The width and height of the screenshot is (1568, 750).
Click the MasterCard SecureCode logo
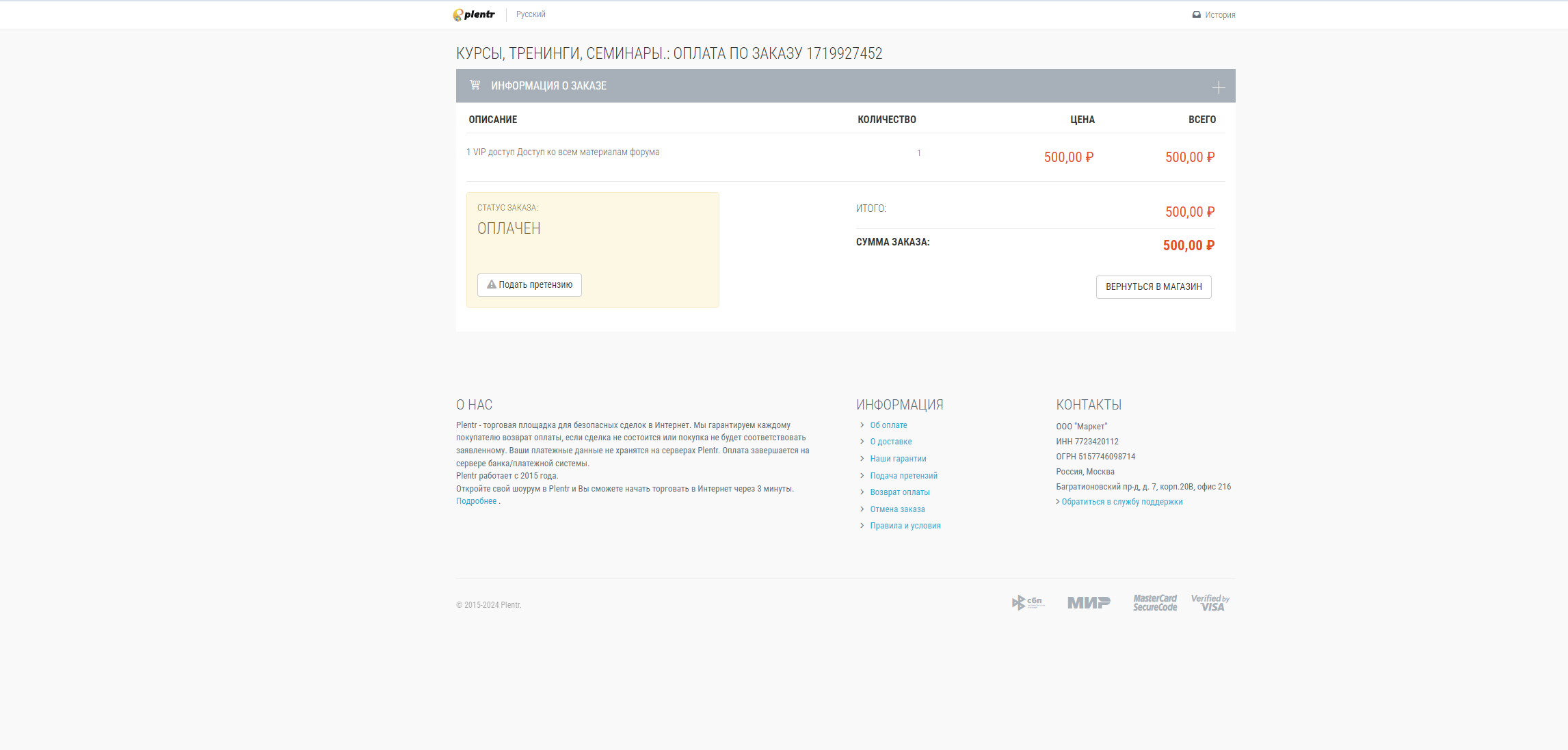coord(1155,602)
